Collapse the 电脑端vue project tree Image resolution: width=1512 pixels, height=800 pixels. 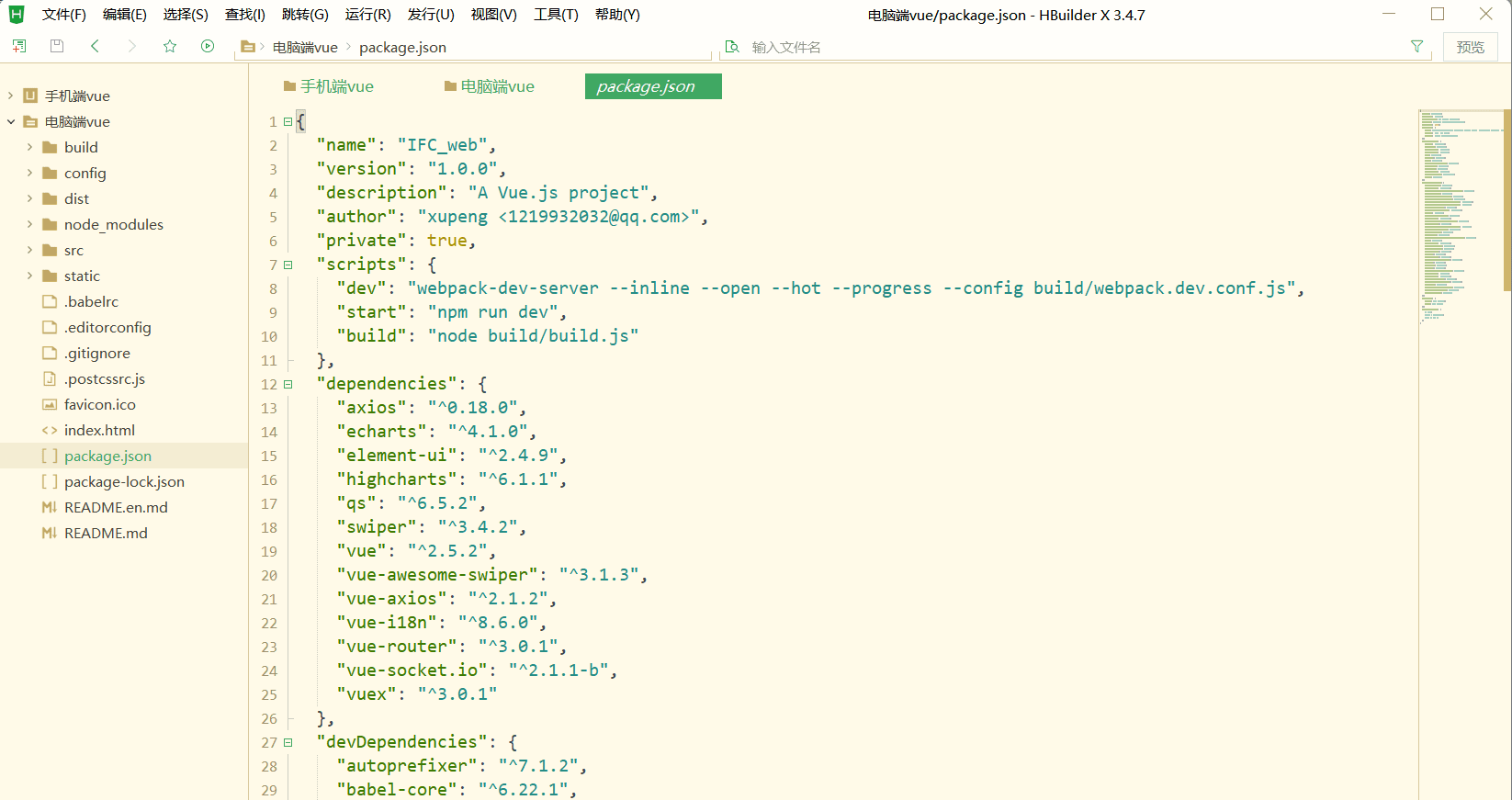click(x=11, y=121)
